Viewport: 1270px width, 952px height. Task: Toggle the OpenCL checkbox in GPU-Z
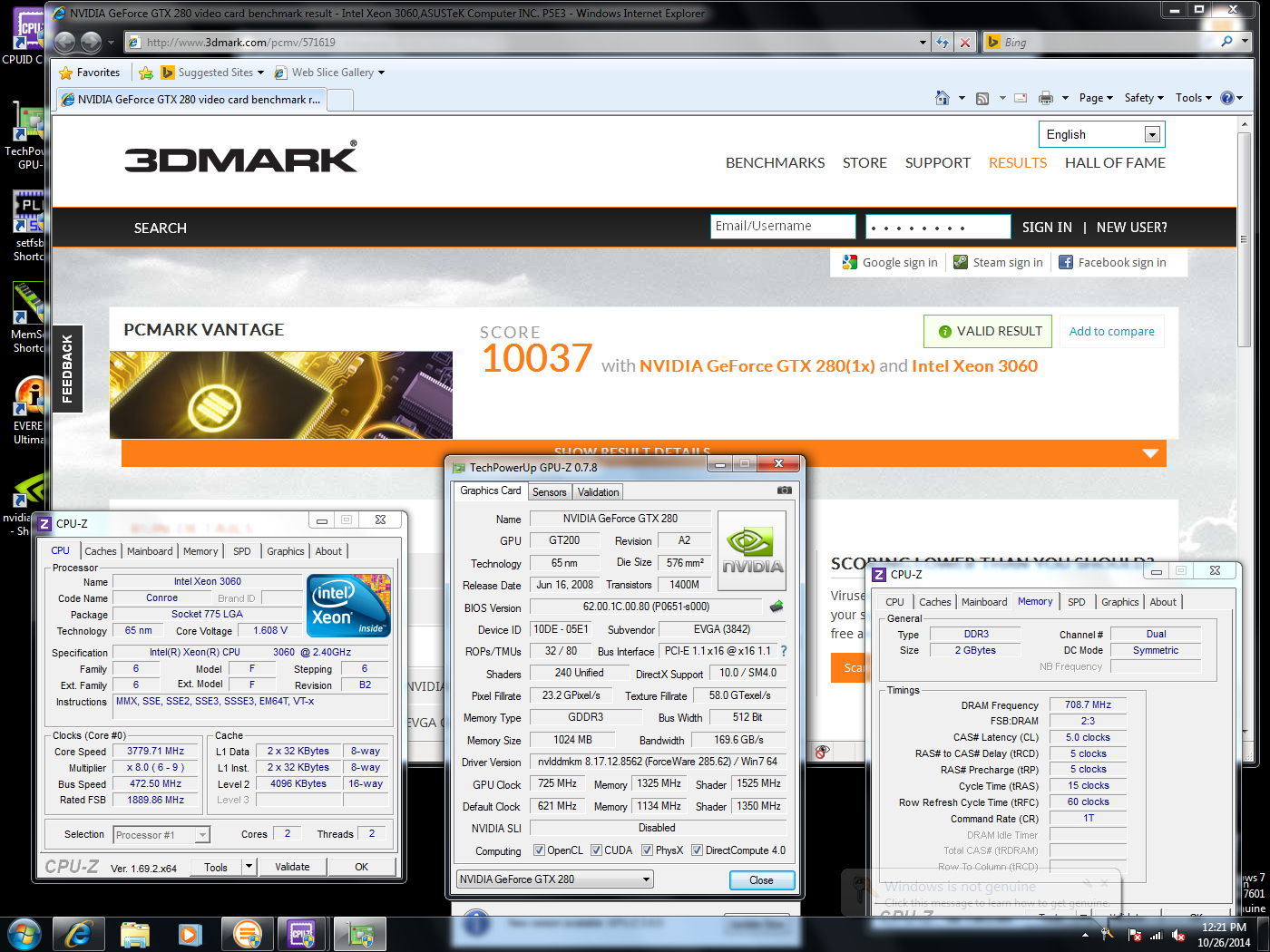pos(540,850)
